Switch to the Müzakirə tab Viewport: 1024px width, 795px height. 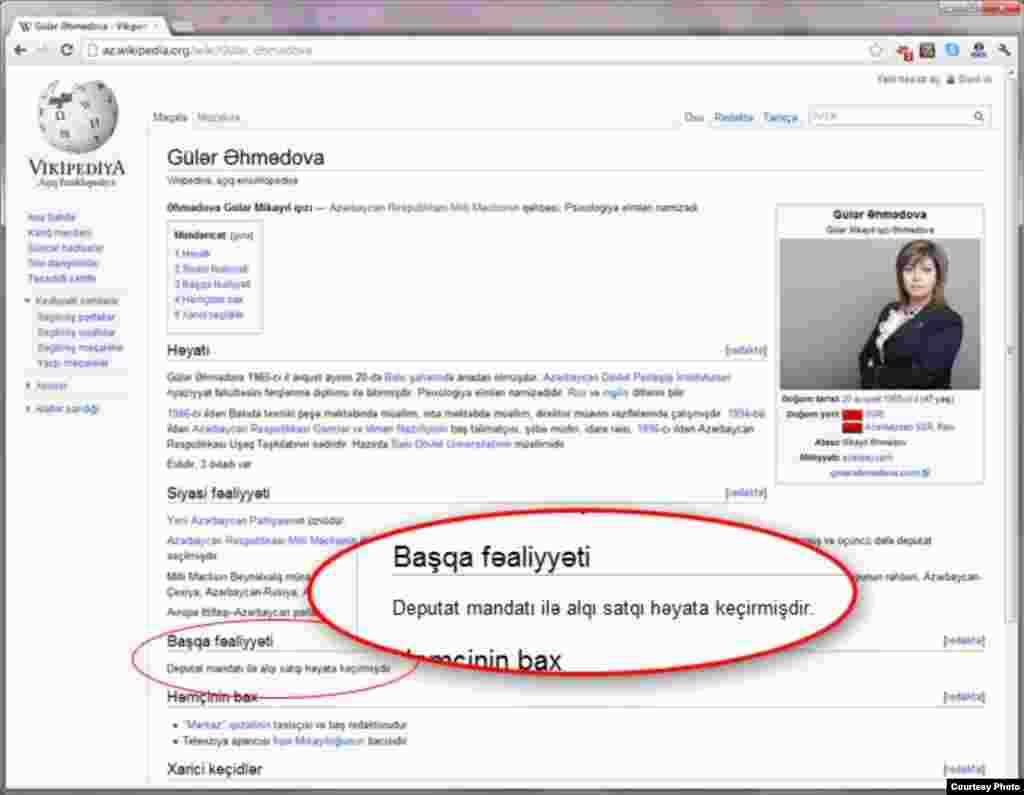pyautogui.click(x=218, y=118)
